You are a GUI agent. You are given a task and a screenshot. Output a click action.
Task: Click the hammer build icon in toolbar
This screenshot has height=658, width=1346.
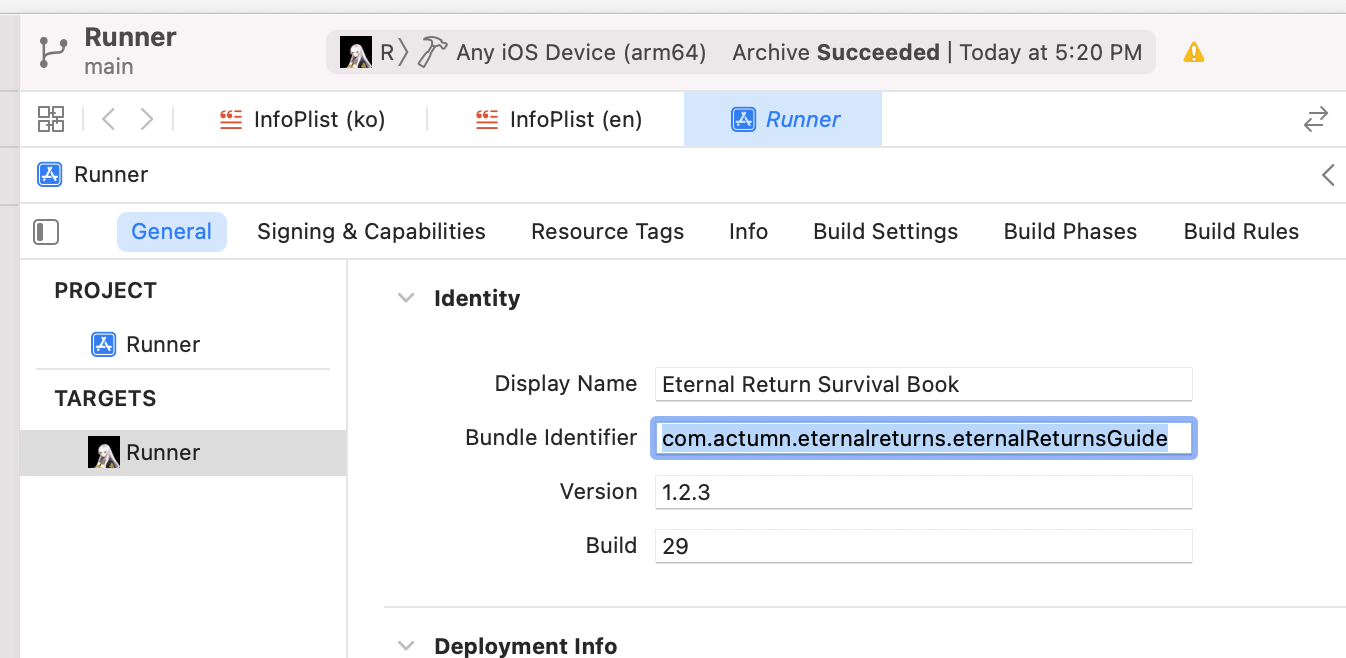pyautogui.click(x=432, y=52)
